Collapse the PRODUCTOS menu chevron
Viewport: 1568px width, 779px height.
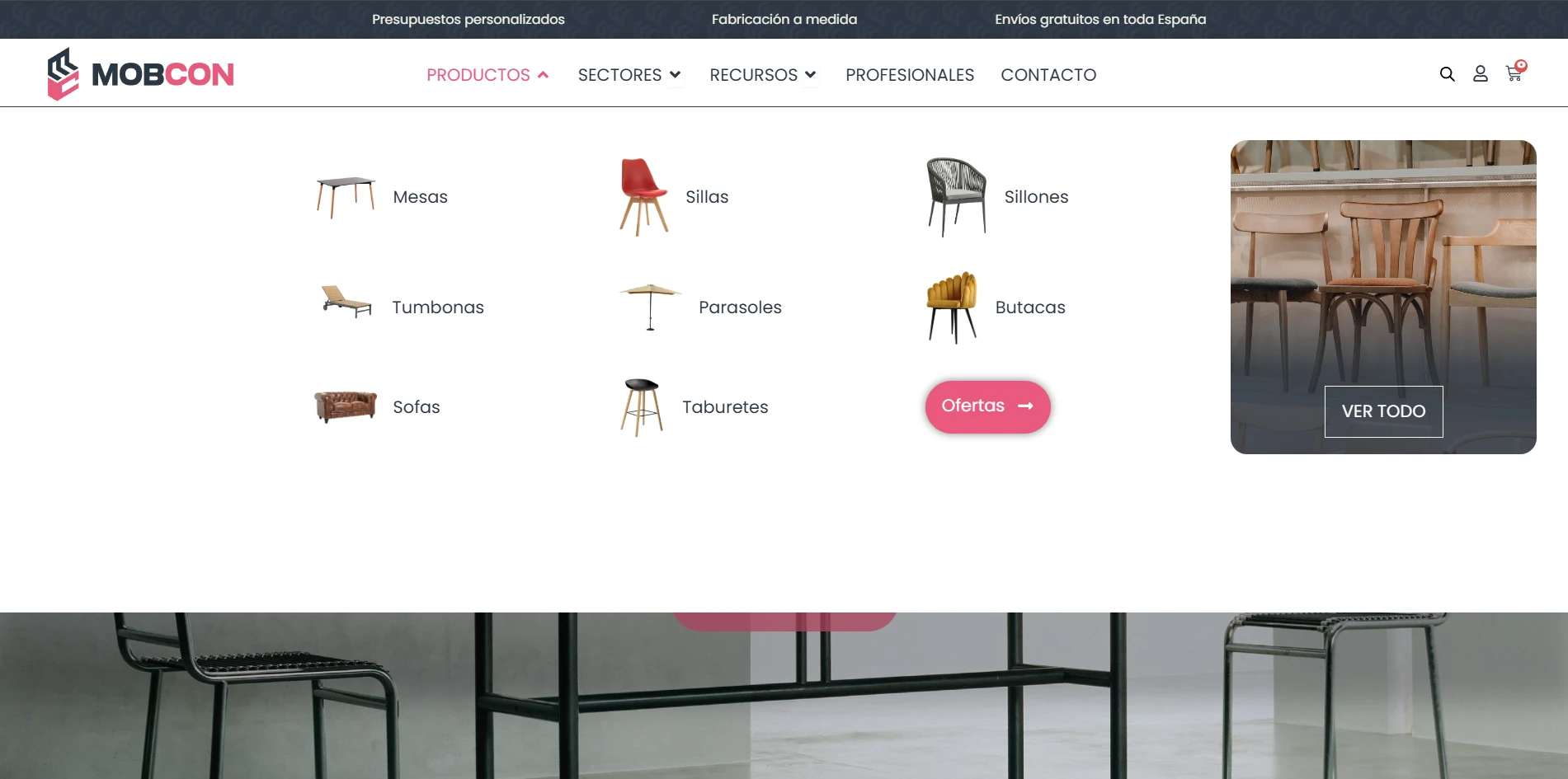point(543,75)
